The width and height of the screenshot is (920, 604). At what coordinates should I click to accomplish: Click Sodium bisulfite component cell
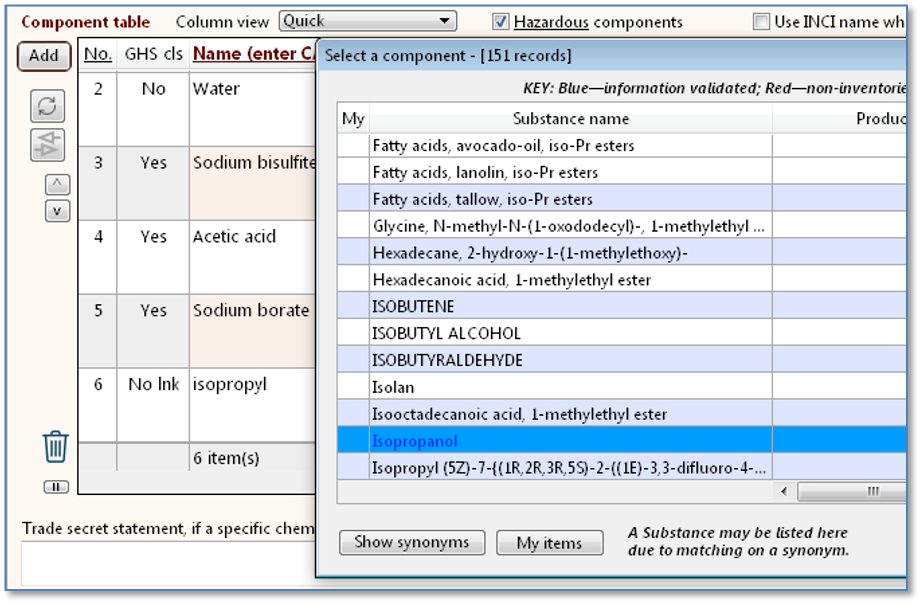pyautogui.click(x=252, y=183)
